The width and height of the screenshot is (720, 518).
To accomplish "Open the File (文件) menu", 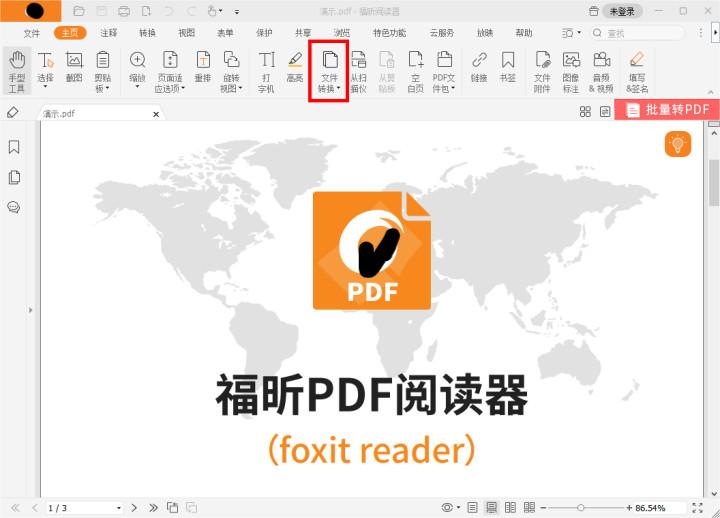I will tap(32, 33).
